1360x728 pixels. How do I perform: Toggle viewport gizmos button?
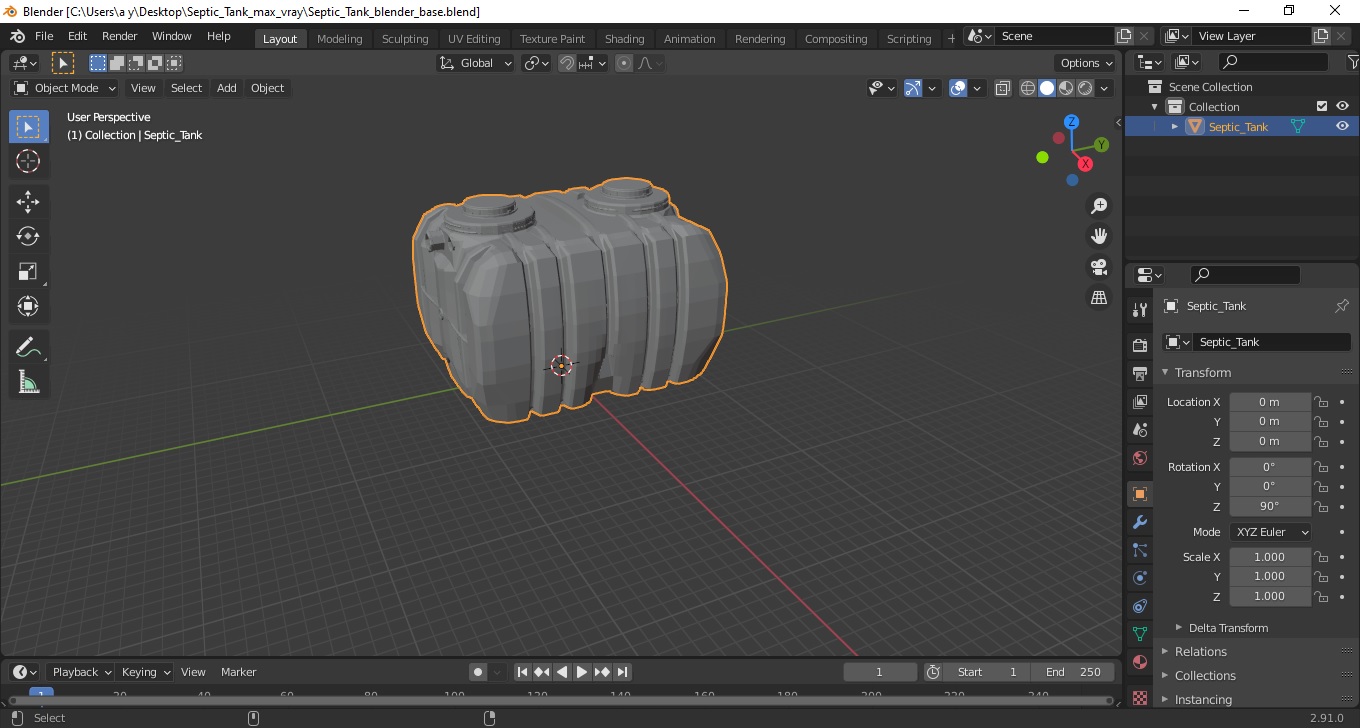click(913, 88)
